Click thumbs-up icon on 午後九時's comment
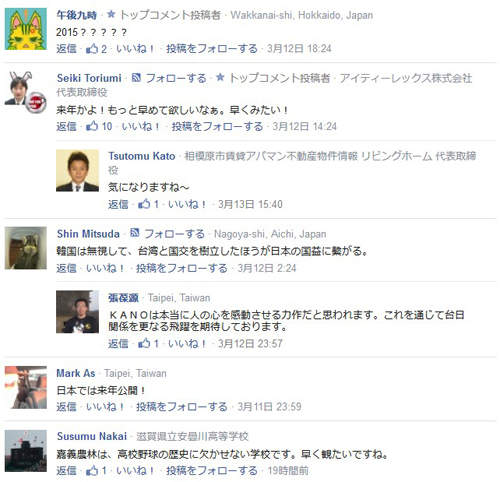This screenshot has width=500, height=482. click(92, 49)
